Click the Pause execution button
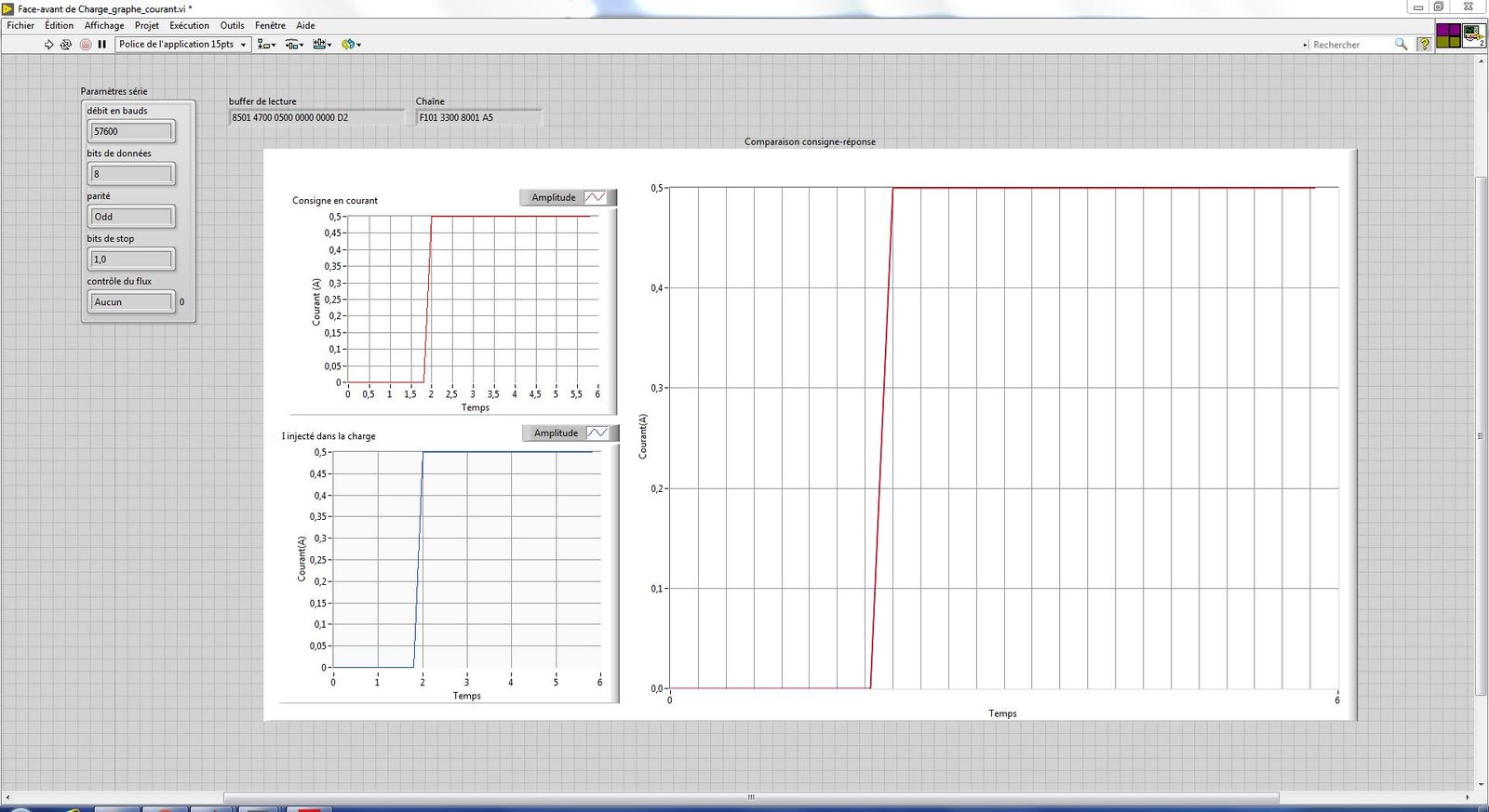 click(x=102, y=45)
